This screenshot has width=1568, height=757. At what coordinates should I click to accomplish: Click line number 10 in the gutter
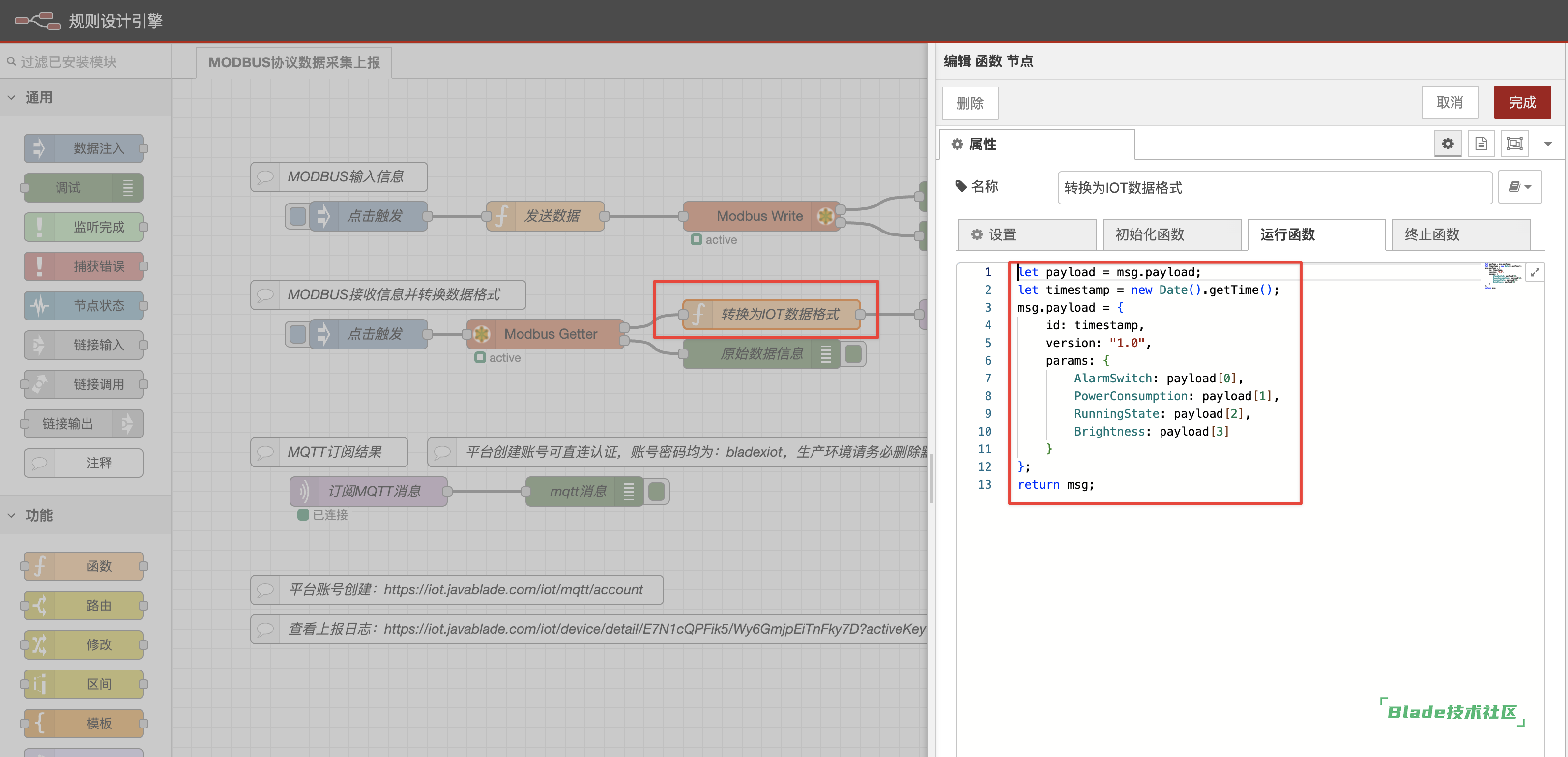[984, 432]
